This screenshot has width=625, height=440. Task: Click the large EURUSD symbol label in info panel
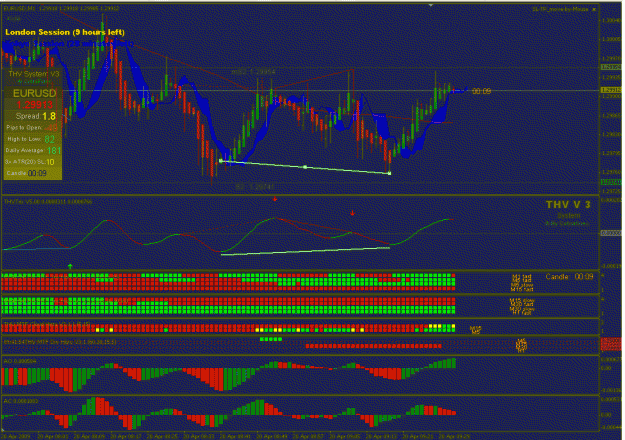coord(35,93)
